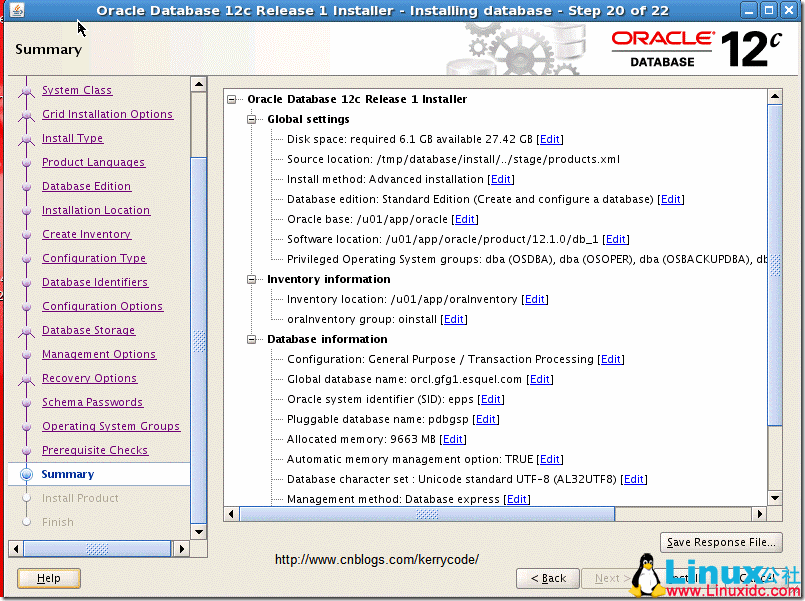
Task: Collapse the Global settings section
Action: coord(249,119)
